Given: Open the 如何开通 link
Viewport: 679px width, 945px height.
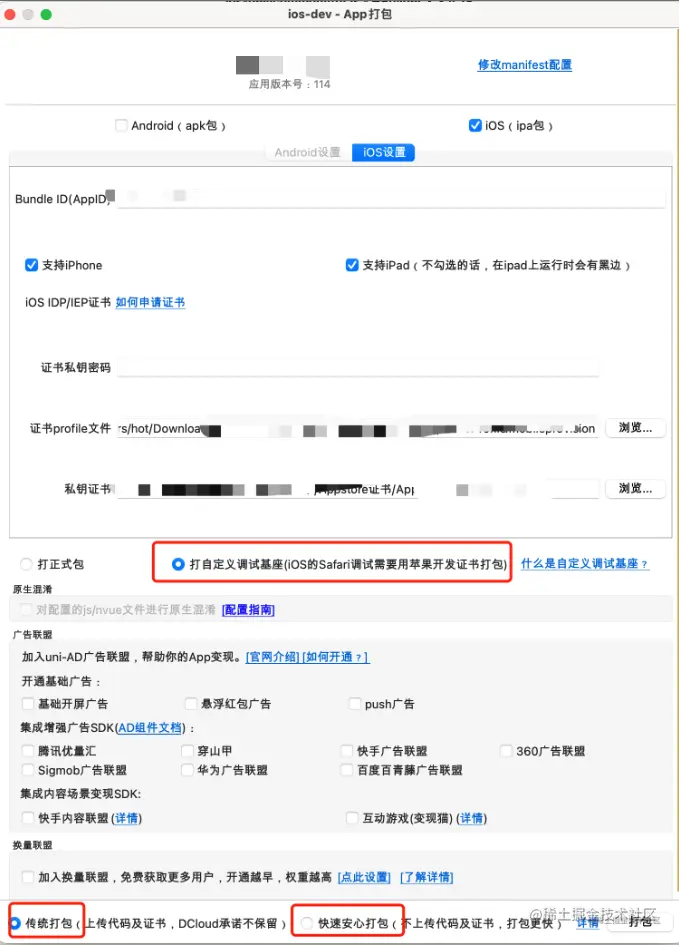Looking at the screenshot, I should pos(335,657).
